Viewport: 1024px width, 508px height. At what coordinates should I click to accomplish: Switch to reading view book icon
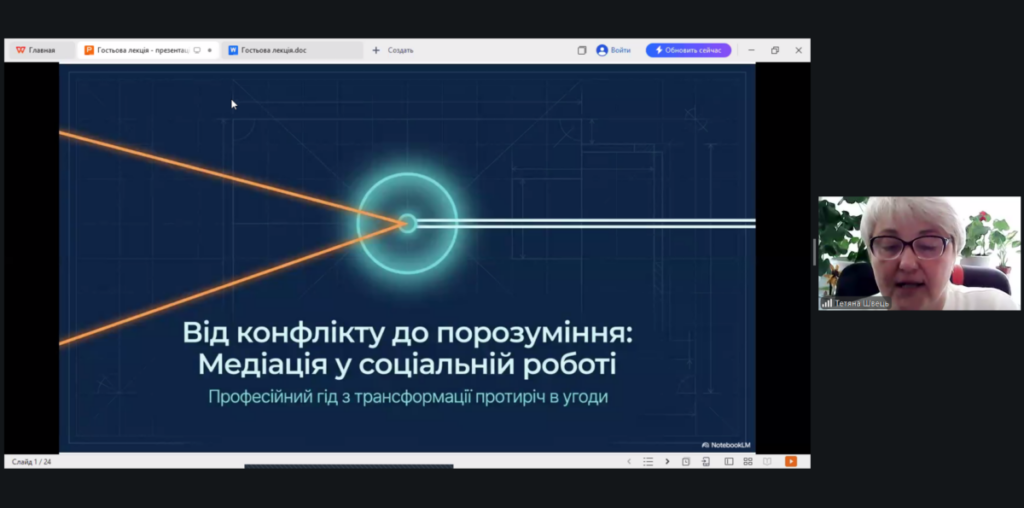click(x=767, y=461)
